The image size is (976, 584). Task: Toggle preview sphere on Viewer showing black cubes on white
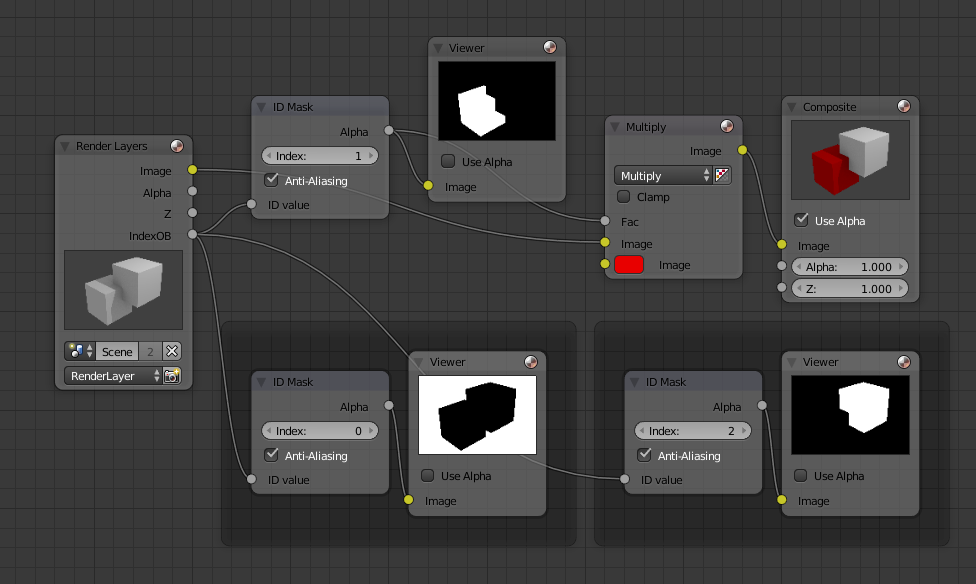(531, 362)
